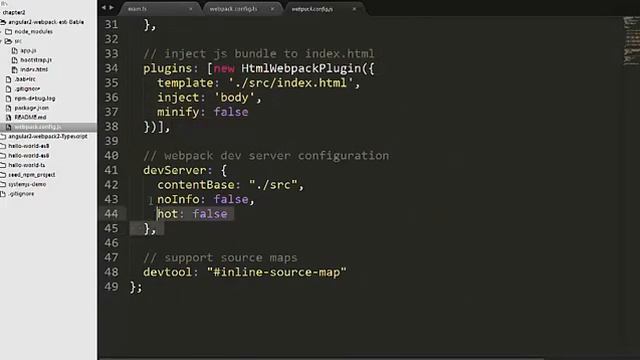Viewport: 640px width, 360px height.
Task: Click line number 48 in gutter
Action: pos(111,272)
